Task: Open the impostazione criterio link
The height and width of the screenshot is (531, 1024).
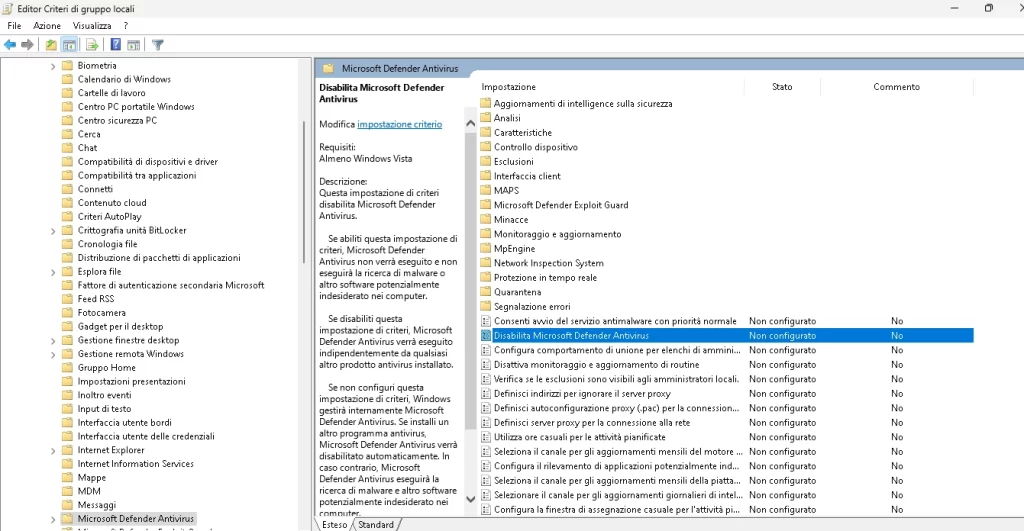Action: [x=400, y=124]
